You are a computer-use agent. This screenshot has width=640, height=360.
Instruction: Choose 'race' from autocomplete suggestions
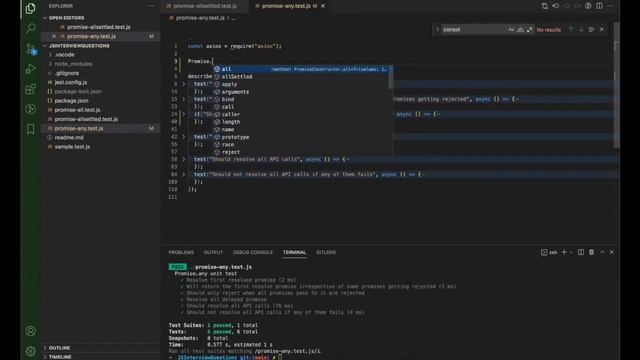pos(302,144)
